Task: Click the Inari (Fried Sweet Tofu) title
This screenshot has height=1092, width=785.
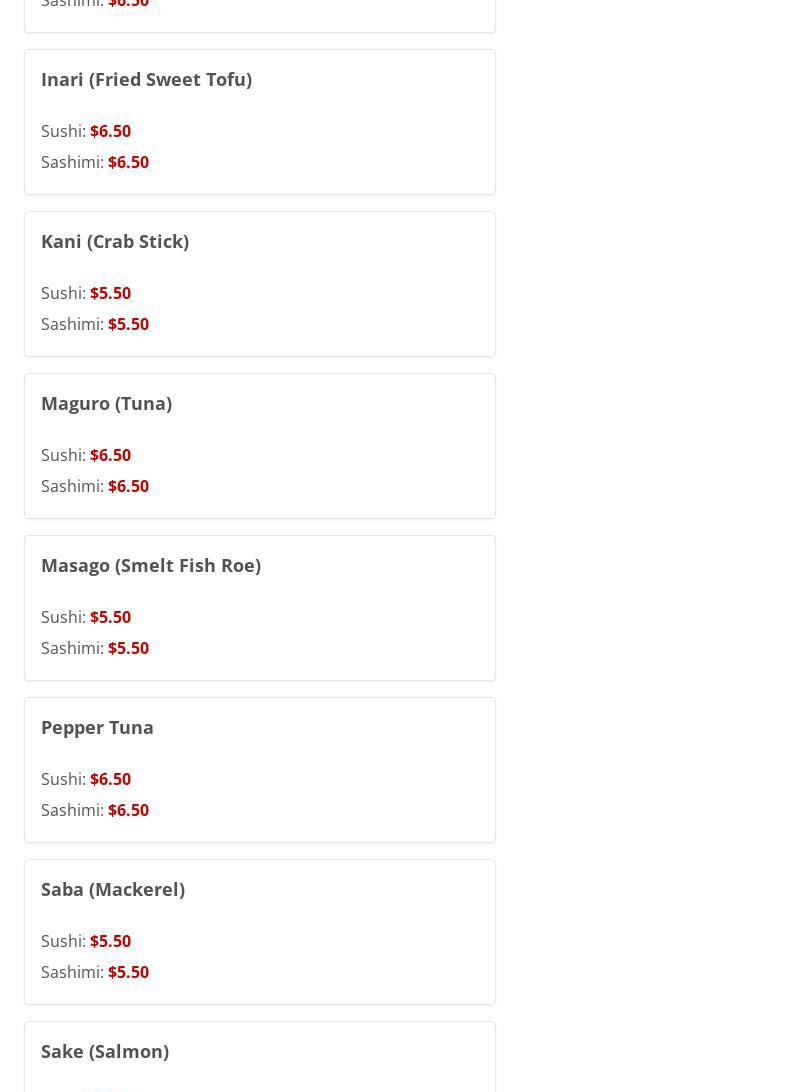Action: (x=146, y=79)
